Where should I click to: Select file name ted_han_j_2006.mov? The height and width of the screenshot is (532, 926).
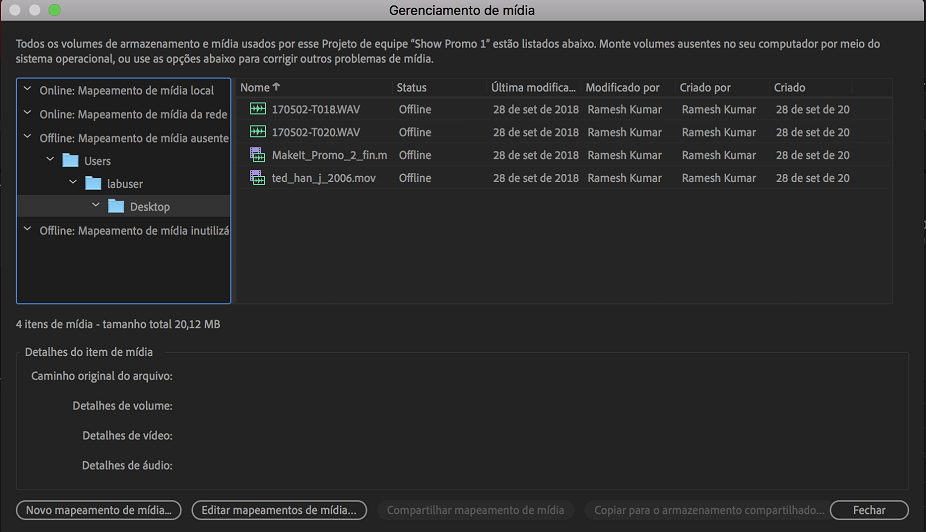click(x=324, y=178)
